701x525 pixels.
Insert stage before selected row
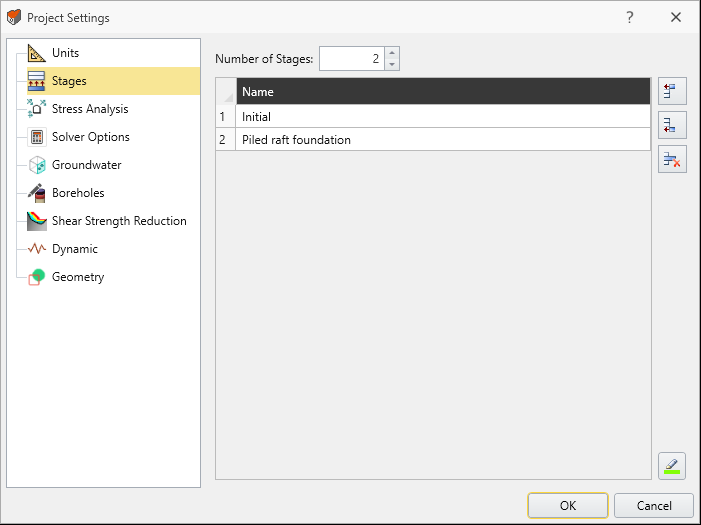[x=672, y=91]
